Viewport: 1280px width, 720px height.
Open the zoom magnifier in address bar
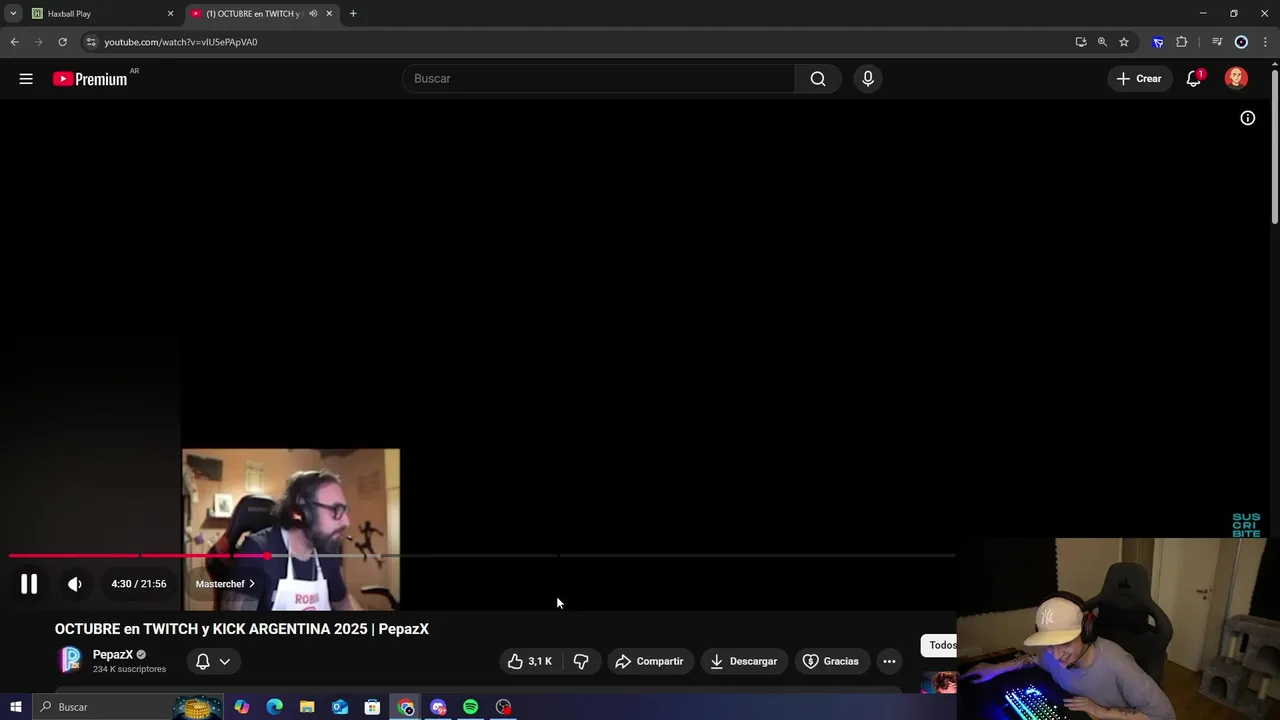[1102, 42]
